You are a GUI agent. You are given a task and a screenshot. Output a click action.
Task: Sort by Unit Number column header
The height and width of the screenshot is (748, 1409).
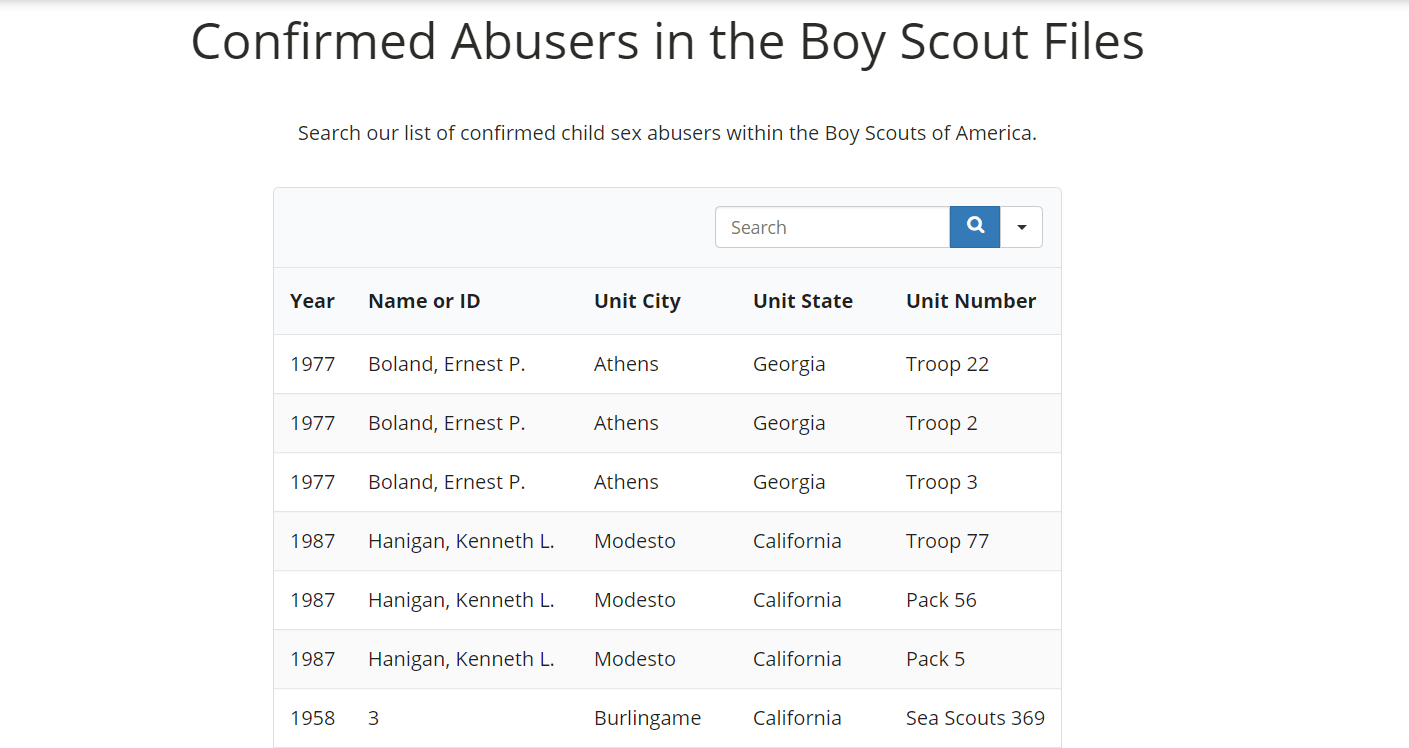tap(971, 301)
